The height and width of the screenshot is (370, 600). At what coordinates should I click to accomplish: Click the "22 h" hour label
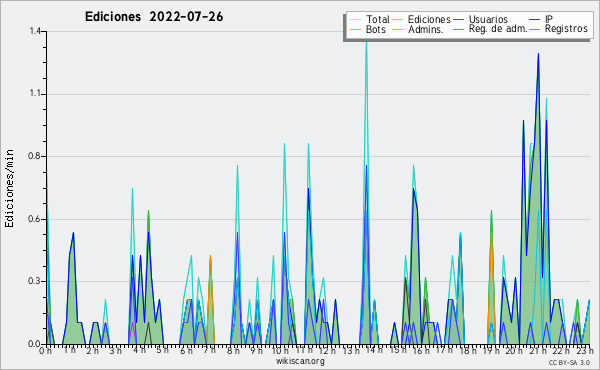pos(562,351)
